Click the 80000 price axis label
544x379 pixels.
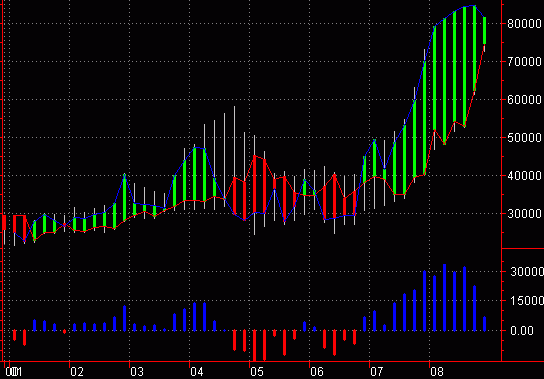click(x=524, y=24)
